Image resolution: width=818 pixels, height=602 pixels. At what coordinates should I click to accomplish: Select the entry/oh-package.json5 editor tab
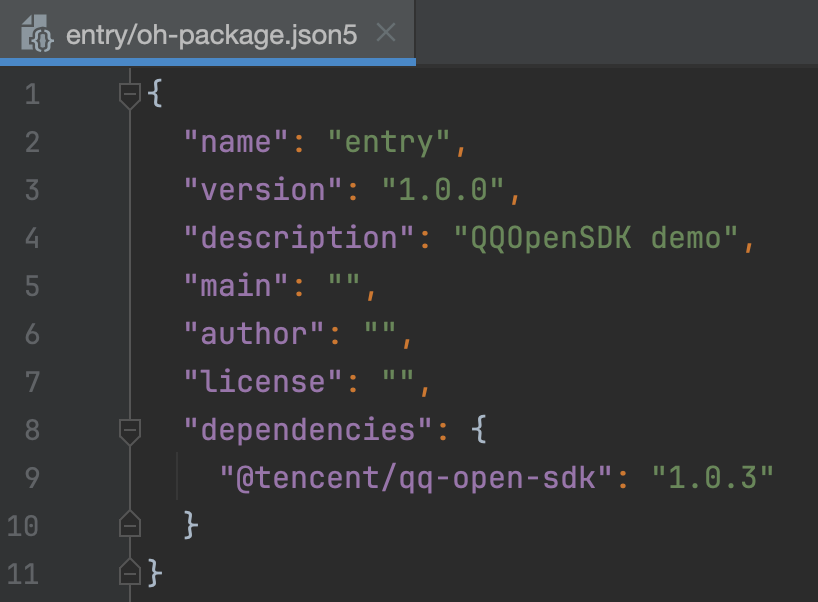(208, 33)
